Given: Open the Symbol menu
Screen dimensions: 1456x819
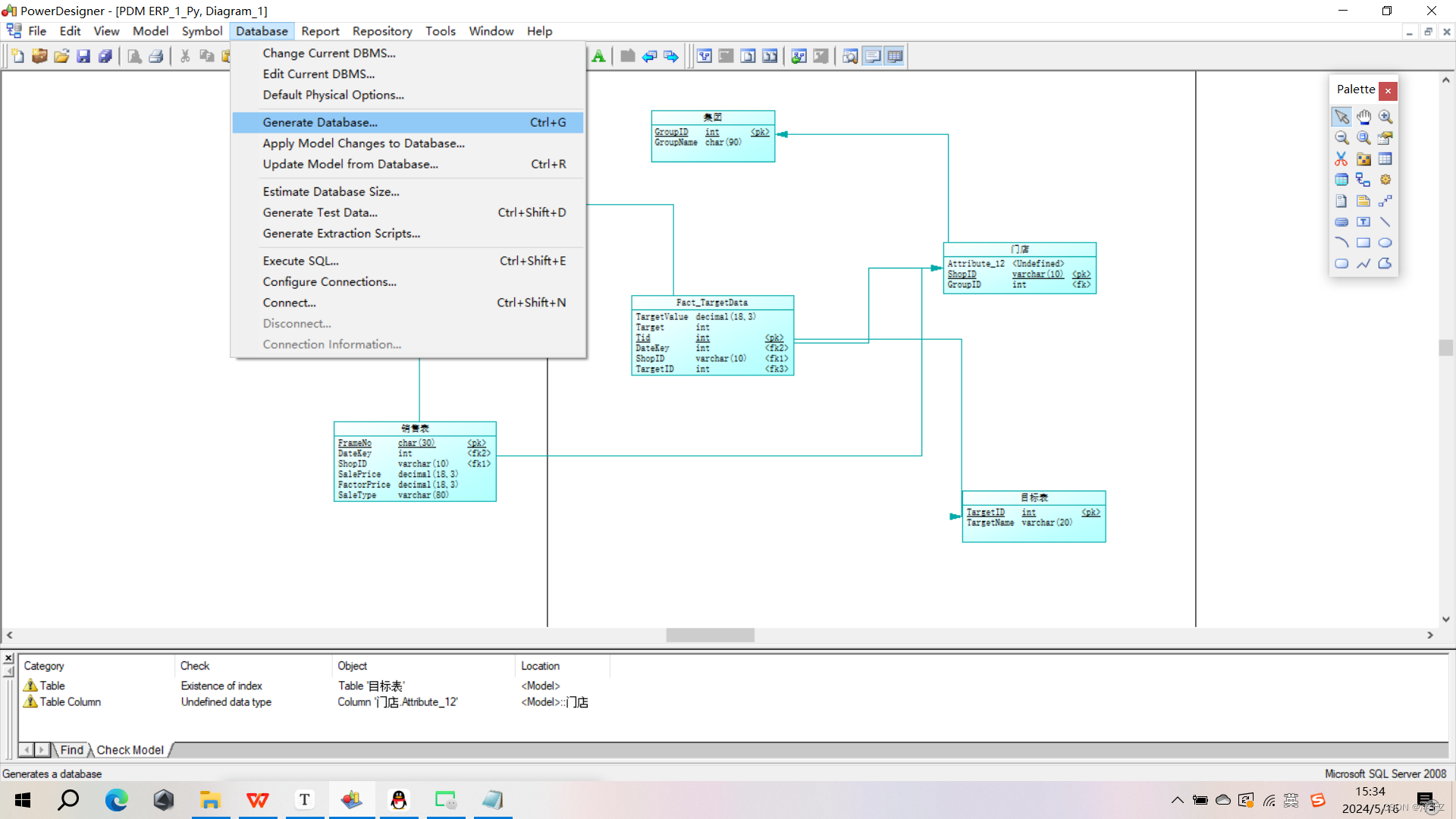Looking at the screenshot, I should pos(202,31).
